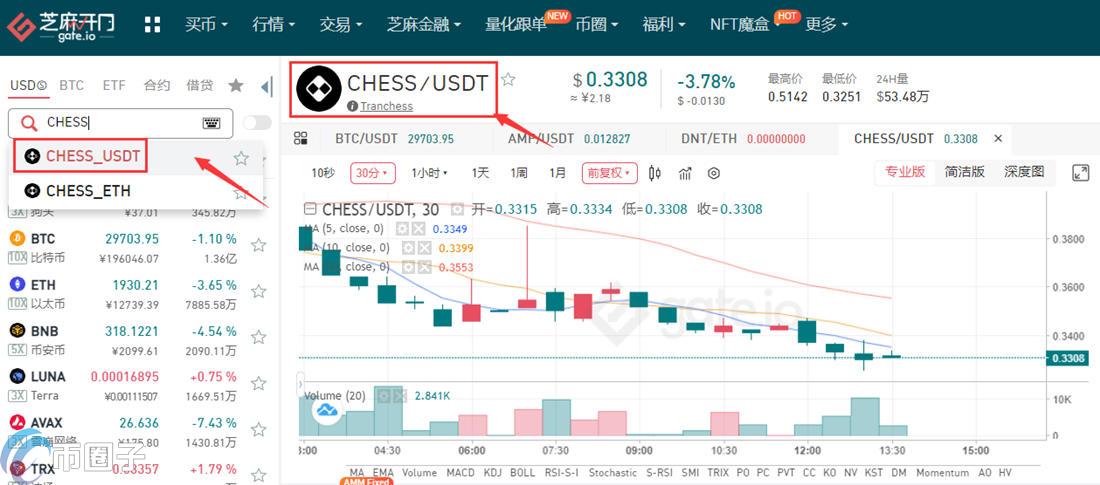1100x485 pixels.
Task: Collapse the market sidebar panel arrow
Action: pyautogui.click(x=267, y=87)
